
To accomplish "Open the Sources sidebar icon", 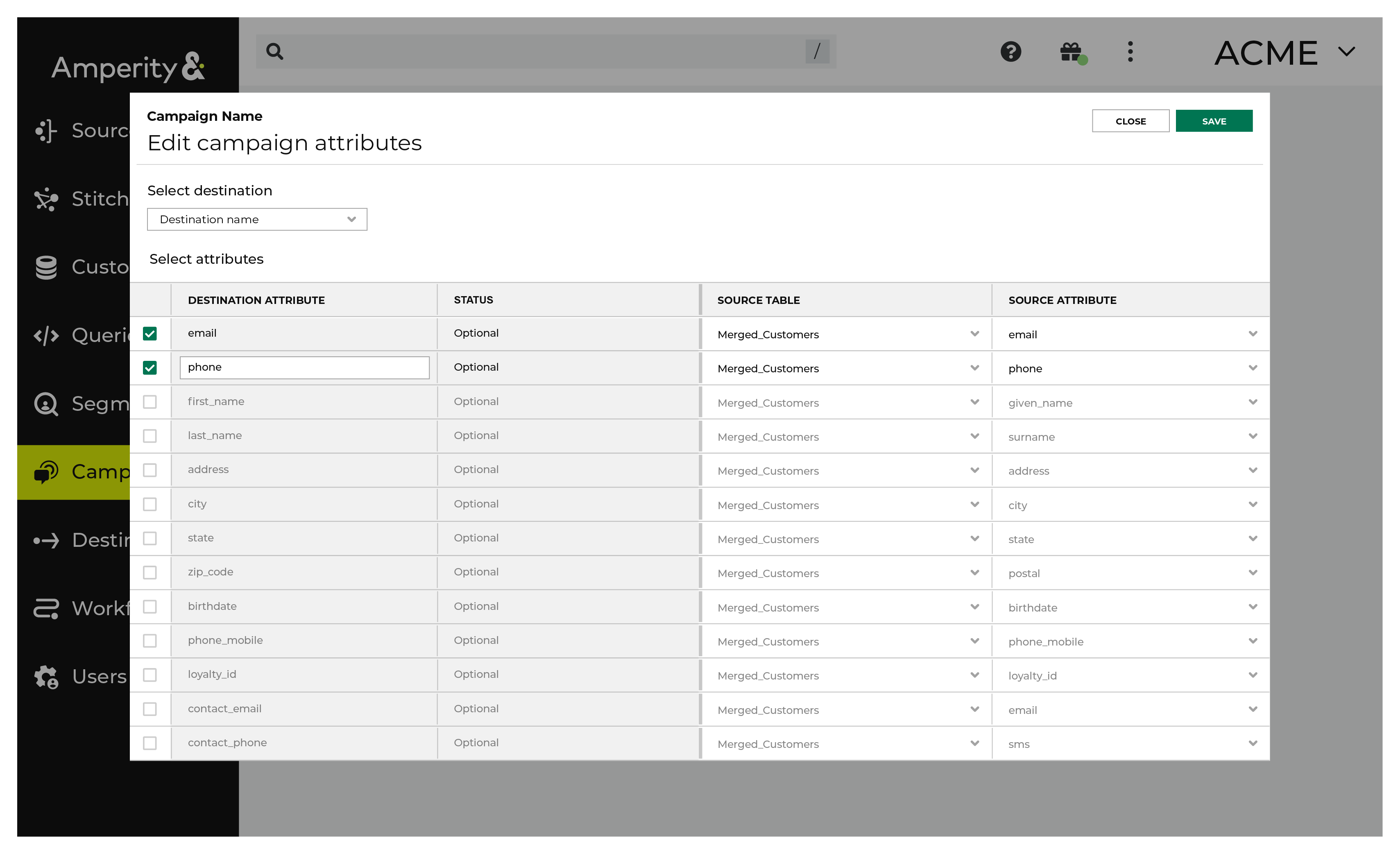I will [46, 131].
